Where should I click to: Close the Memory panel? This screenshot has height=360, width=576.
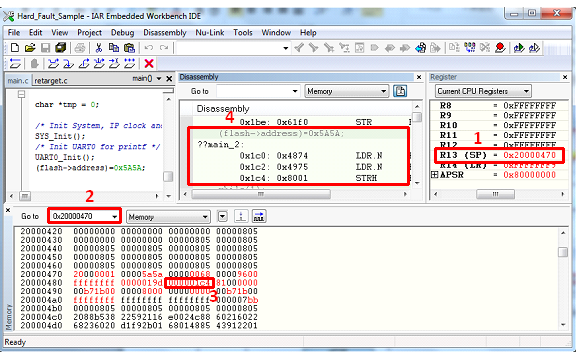tap(8, 210)
